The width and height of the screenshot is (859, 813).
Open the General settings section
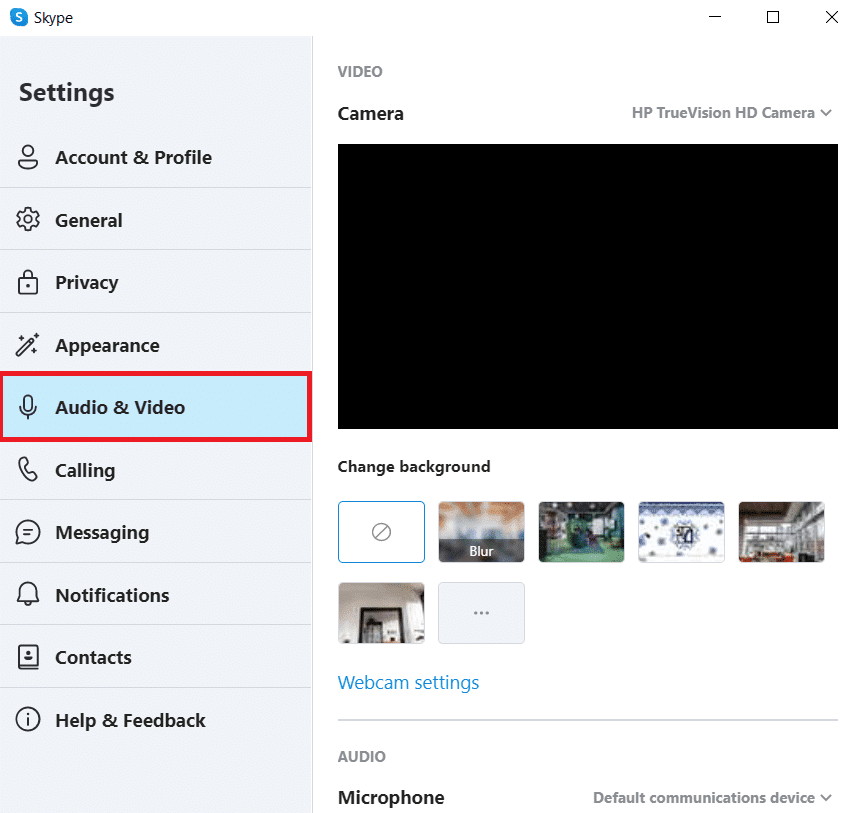(156, 220)
